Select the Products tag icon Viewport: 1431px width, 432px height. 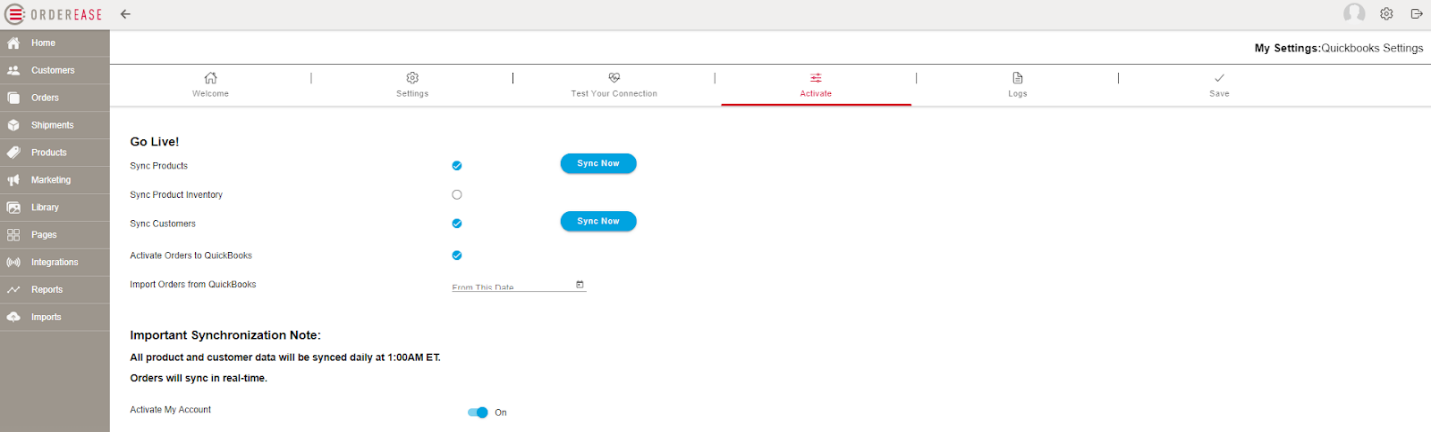(x=14, y=153)
